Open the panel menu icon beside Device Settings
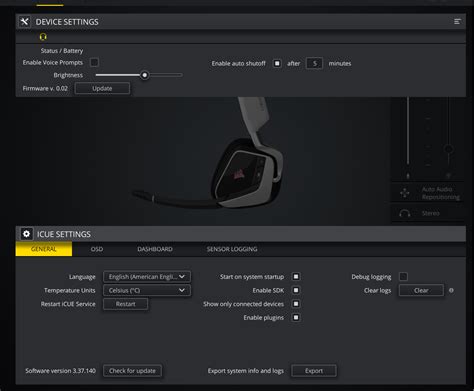The height and width of the screenshot is (391, 474). point(457,22)
